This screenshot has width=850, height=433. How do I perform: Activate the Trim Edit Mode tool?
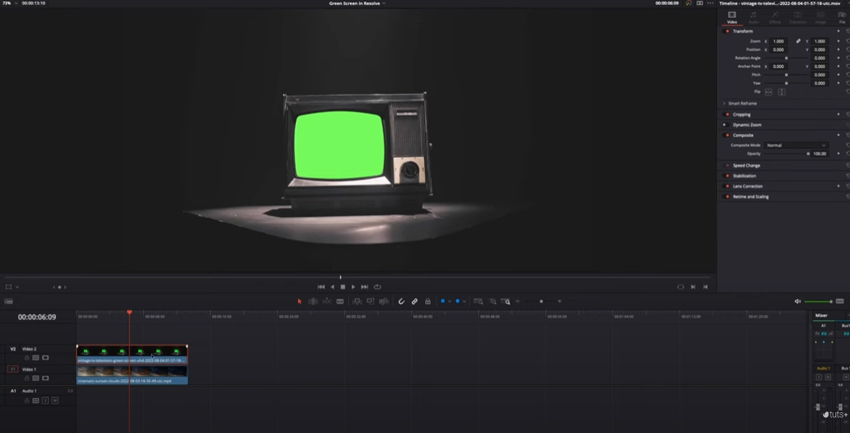pyautogui.click(x=313, y=301)
